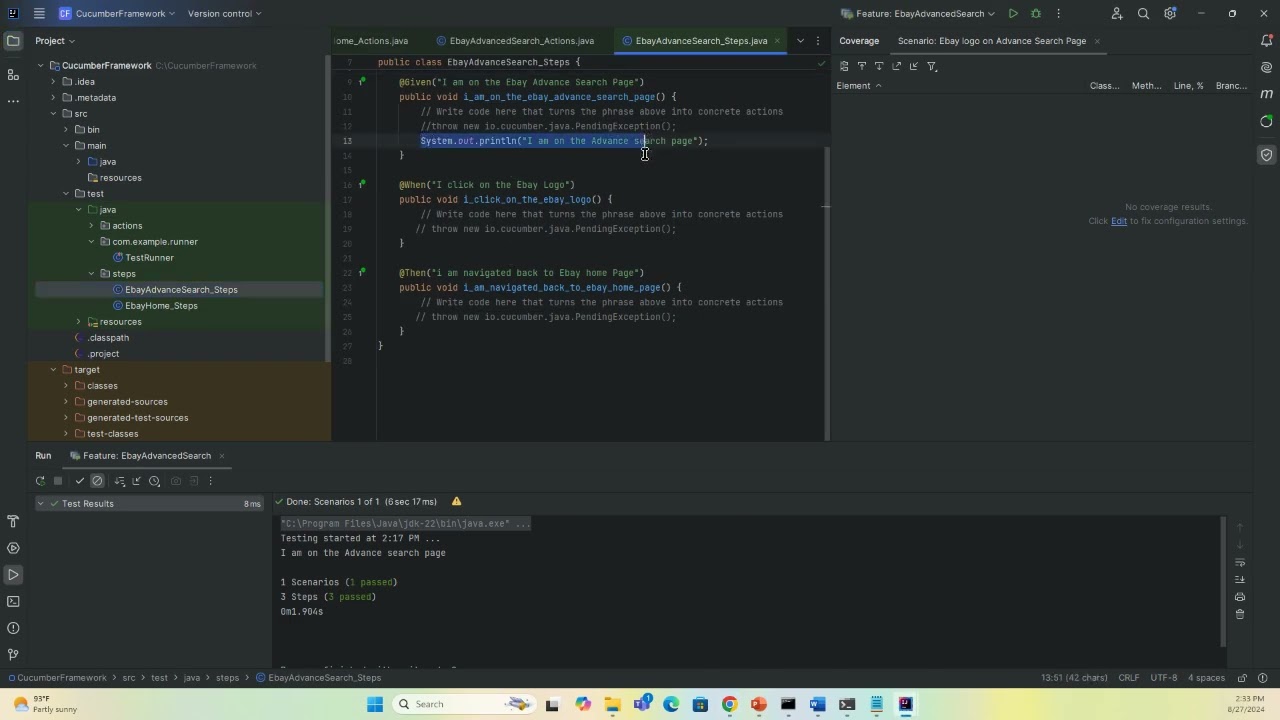Screen dimensions: 1280x720
Task: Open IDE settings gear icon
Action: (1170, 14)
